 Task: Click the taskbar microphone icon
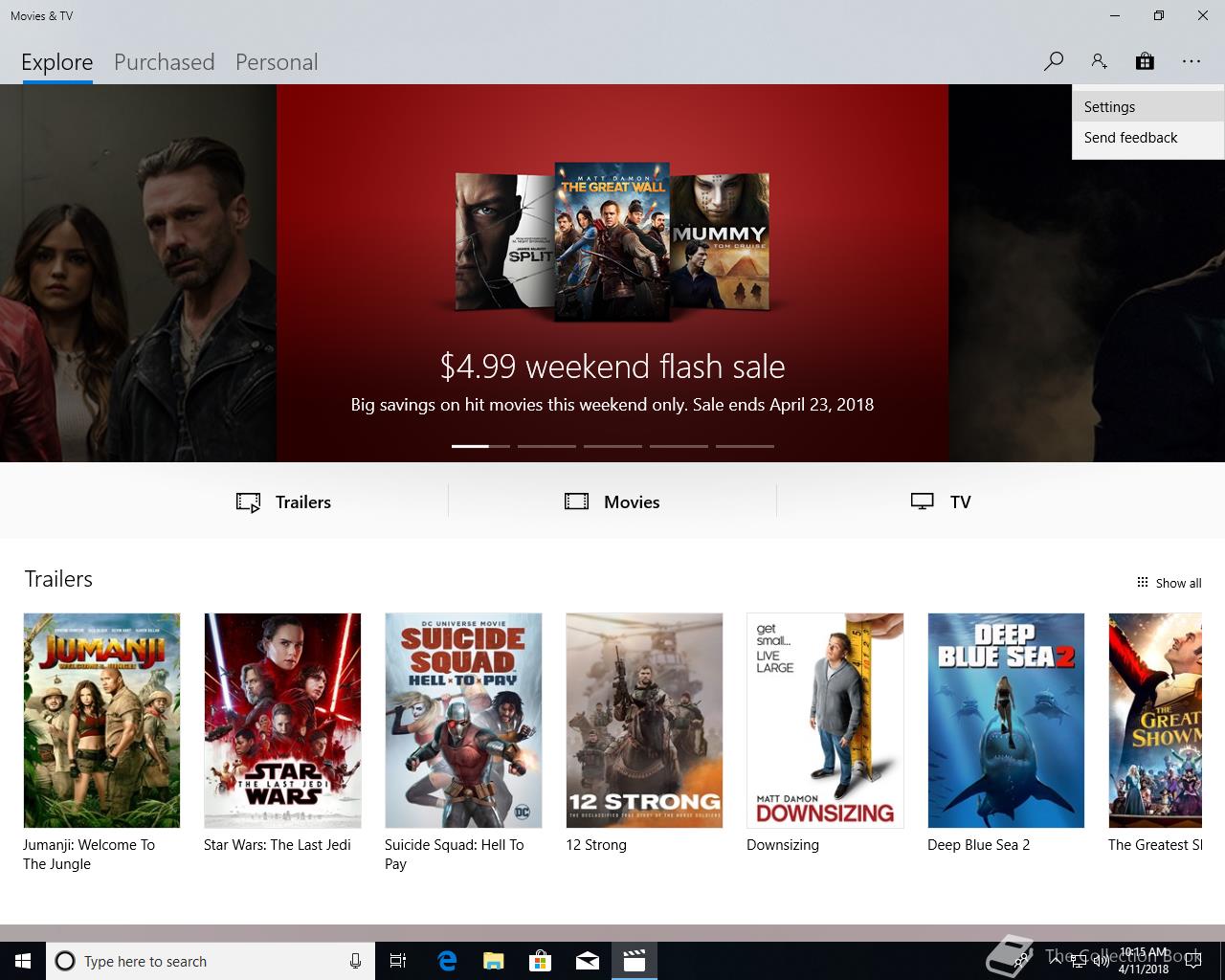pyautogui.click(x=355, y=961)
